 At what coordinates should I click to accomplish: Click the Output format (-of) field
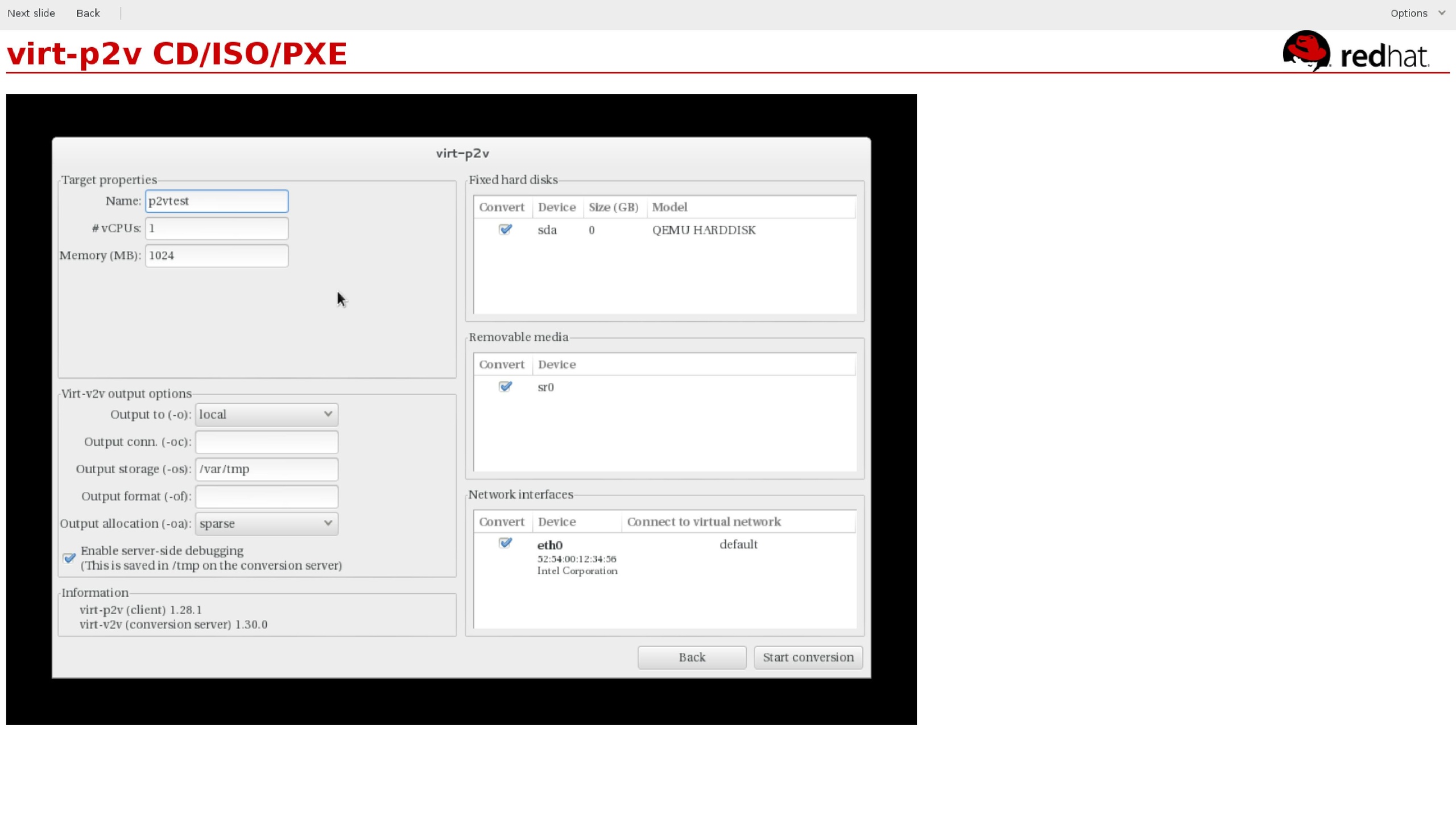tap(266, 497)
